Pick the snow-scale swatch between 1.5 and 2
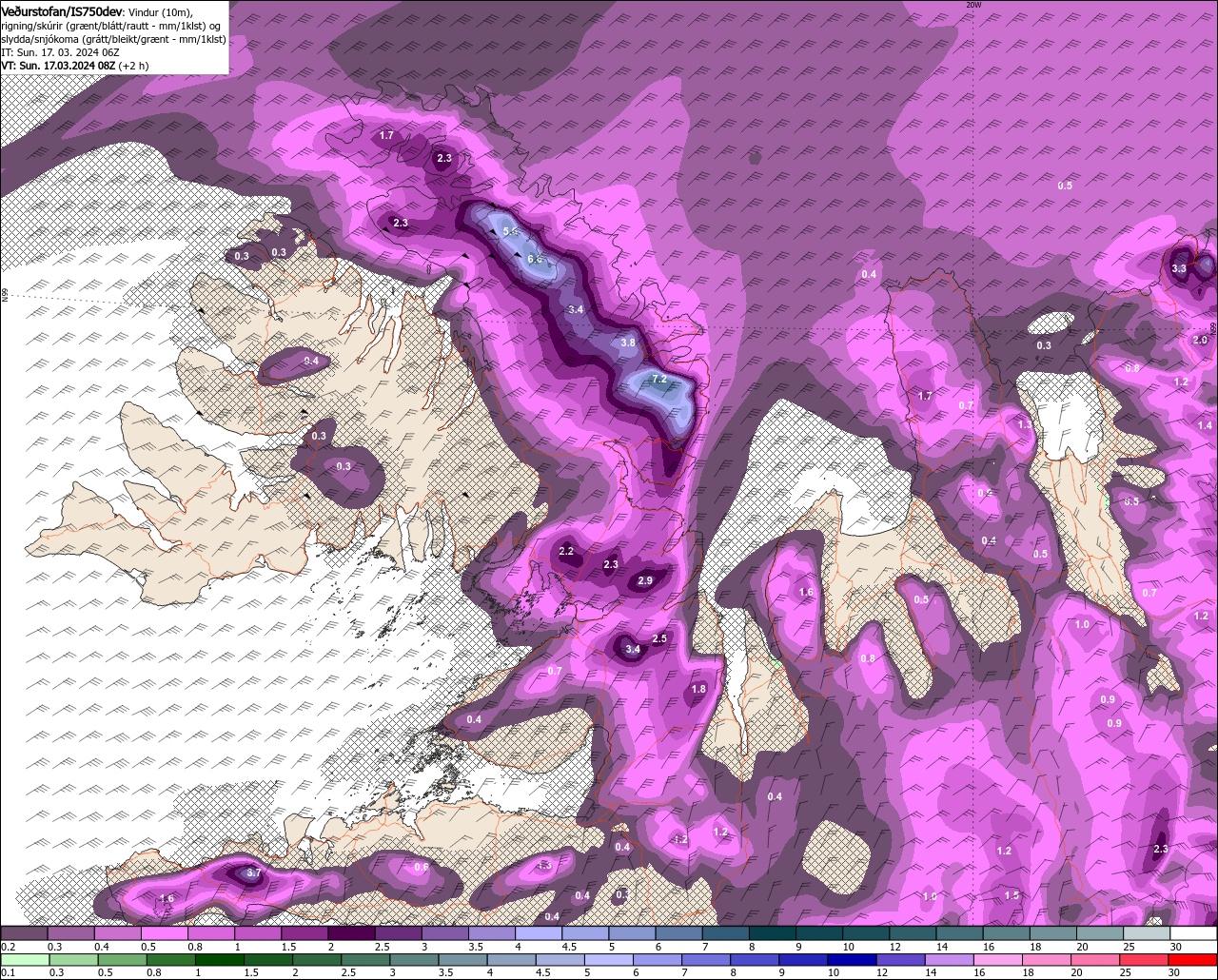1218x980 pixels. [304, 933]
